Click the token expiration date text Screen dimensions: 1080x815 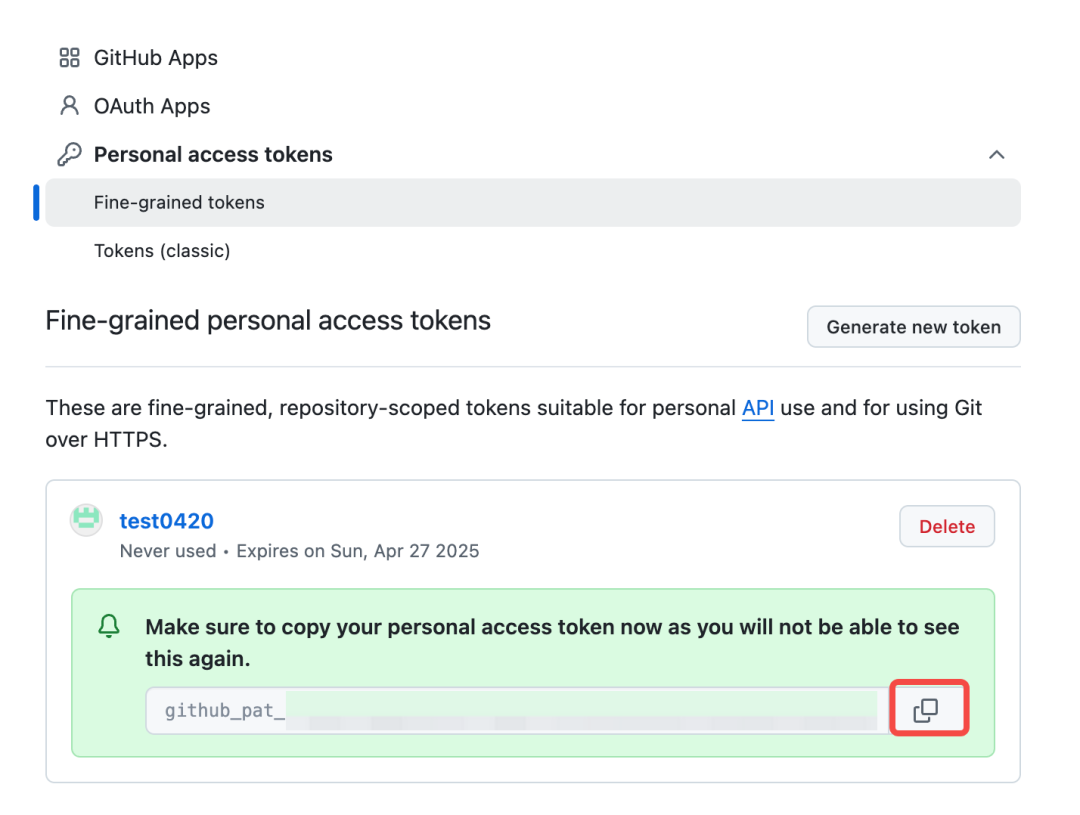click(358, 551)
